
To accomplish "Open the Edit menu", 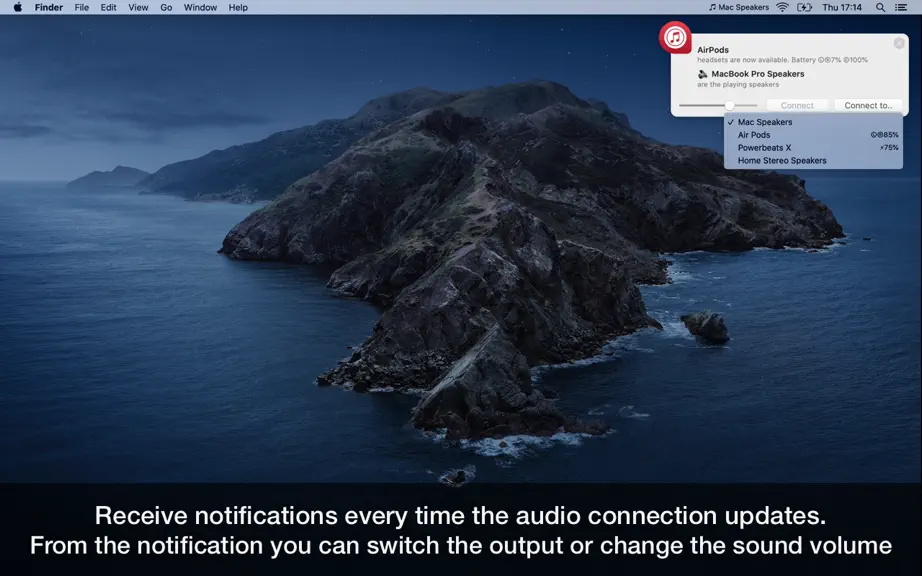I will tap(108, 7).
